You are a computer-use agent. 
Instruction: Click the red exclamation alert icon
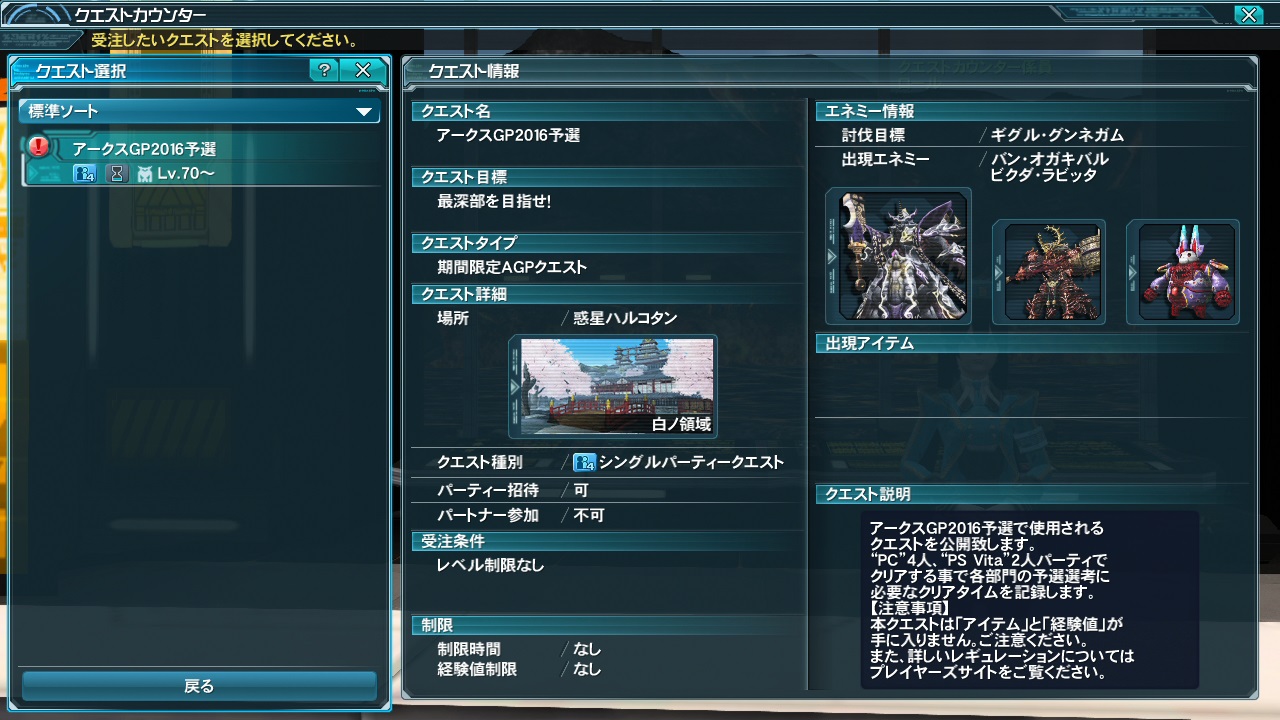click(38, 147)
